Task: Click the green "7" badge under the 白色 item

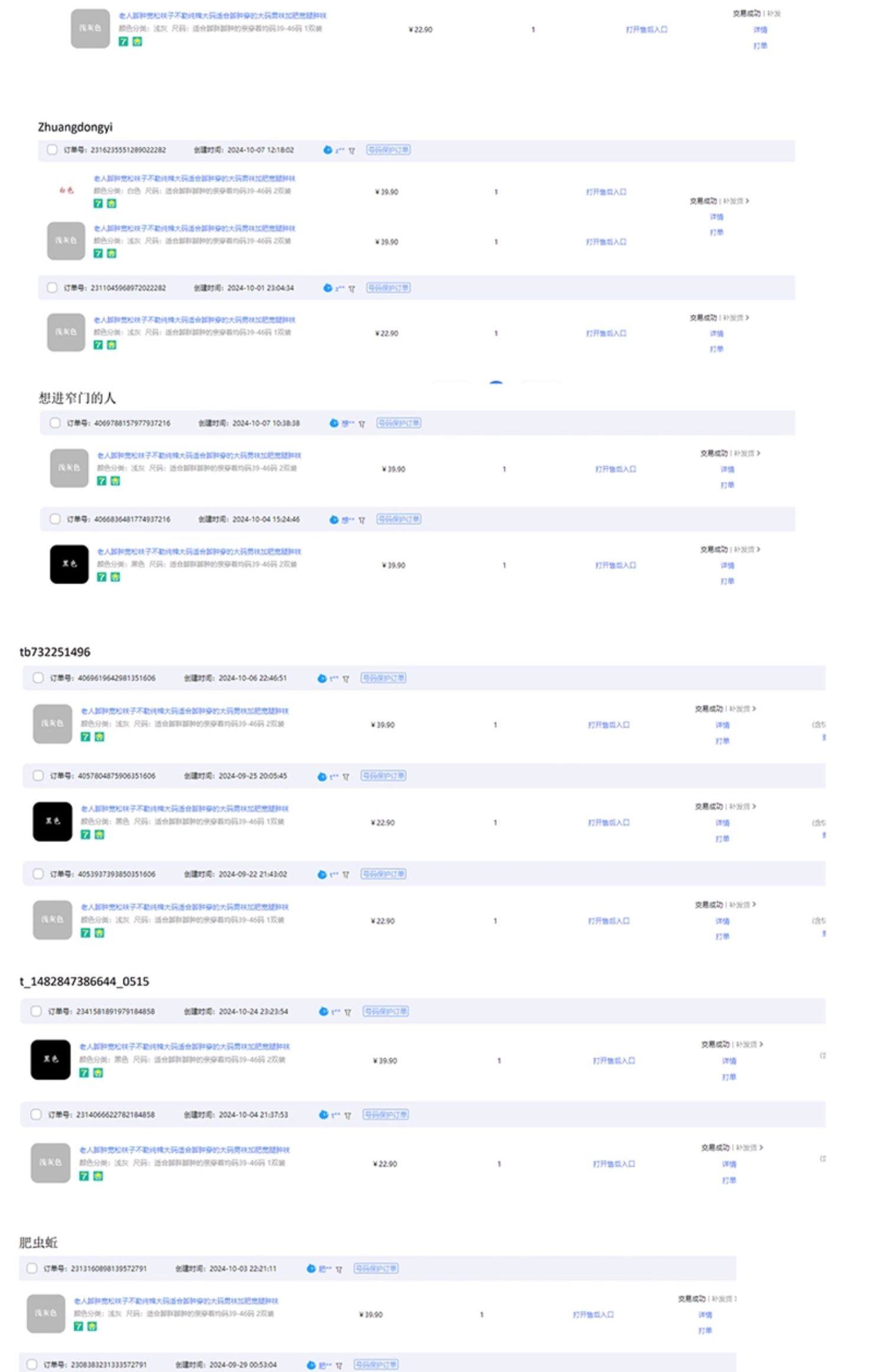Action: click(x=98, y=203)
